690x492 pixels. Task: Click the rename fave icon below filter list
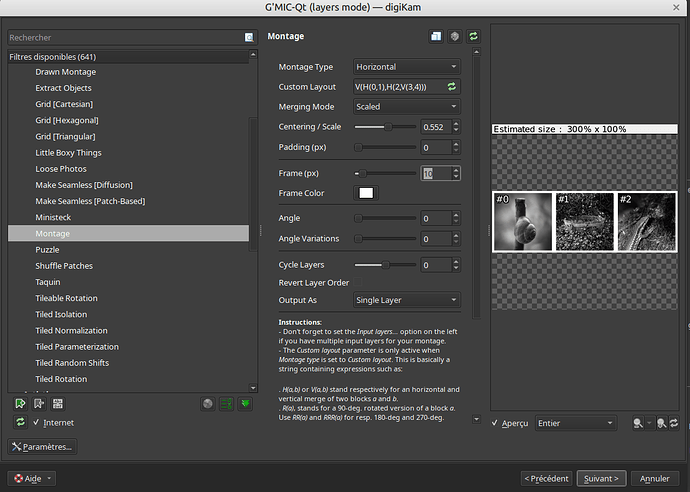point(58,404)
